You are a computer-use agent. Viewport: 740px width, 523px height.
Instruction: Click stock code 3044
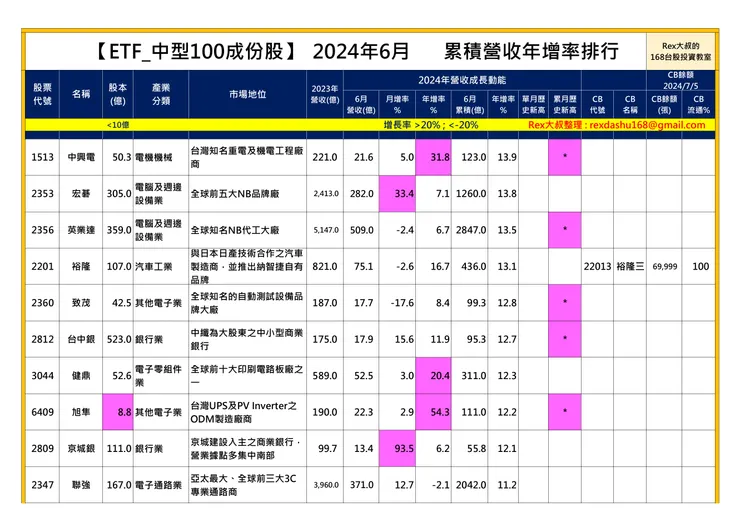(x=42, y=376)
